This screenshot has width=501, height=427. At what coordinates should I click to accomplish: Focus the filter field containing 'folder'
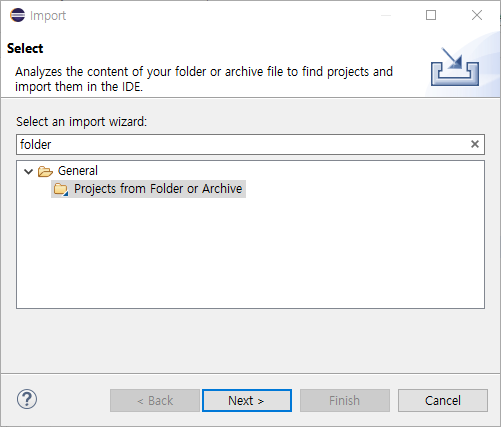point(243,144)
